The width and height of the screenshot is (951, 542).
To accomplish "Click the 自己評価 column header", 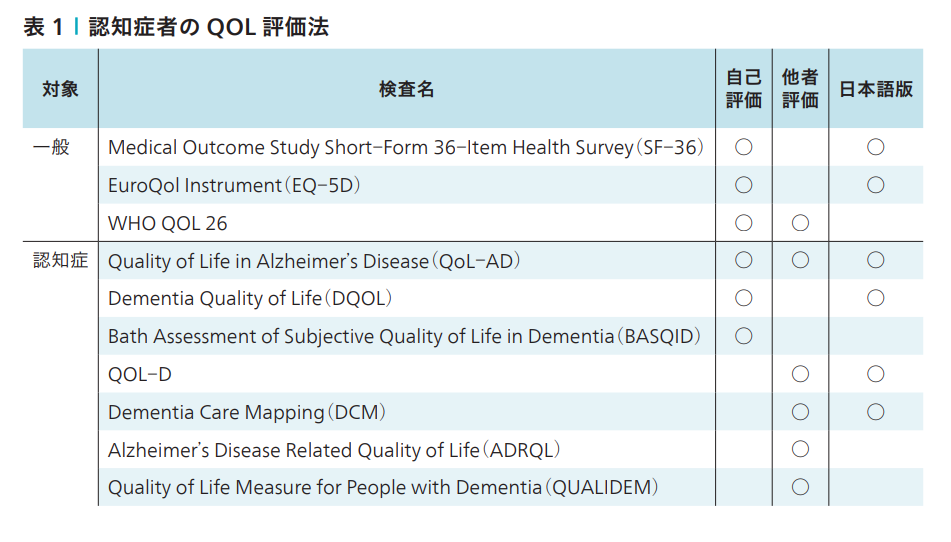I will pos(743,89).
